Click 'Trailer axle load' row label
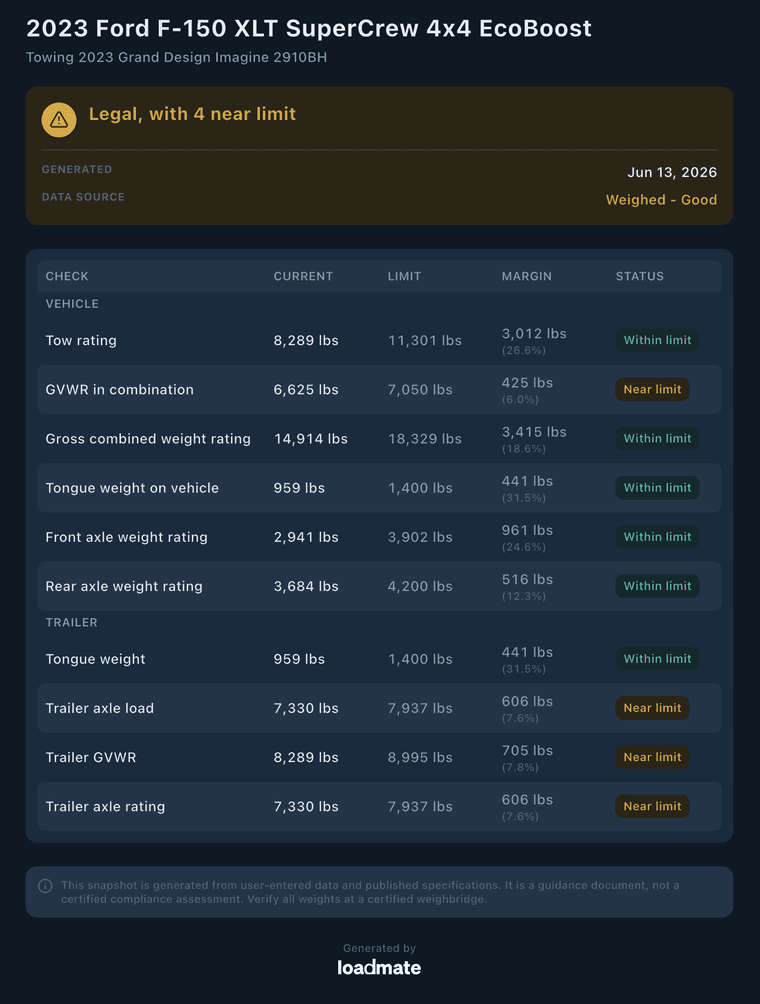 coord(100,708)
